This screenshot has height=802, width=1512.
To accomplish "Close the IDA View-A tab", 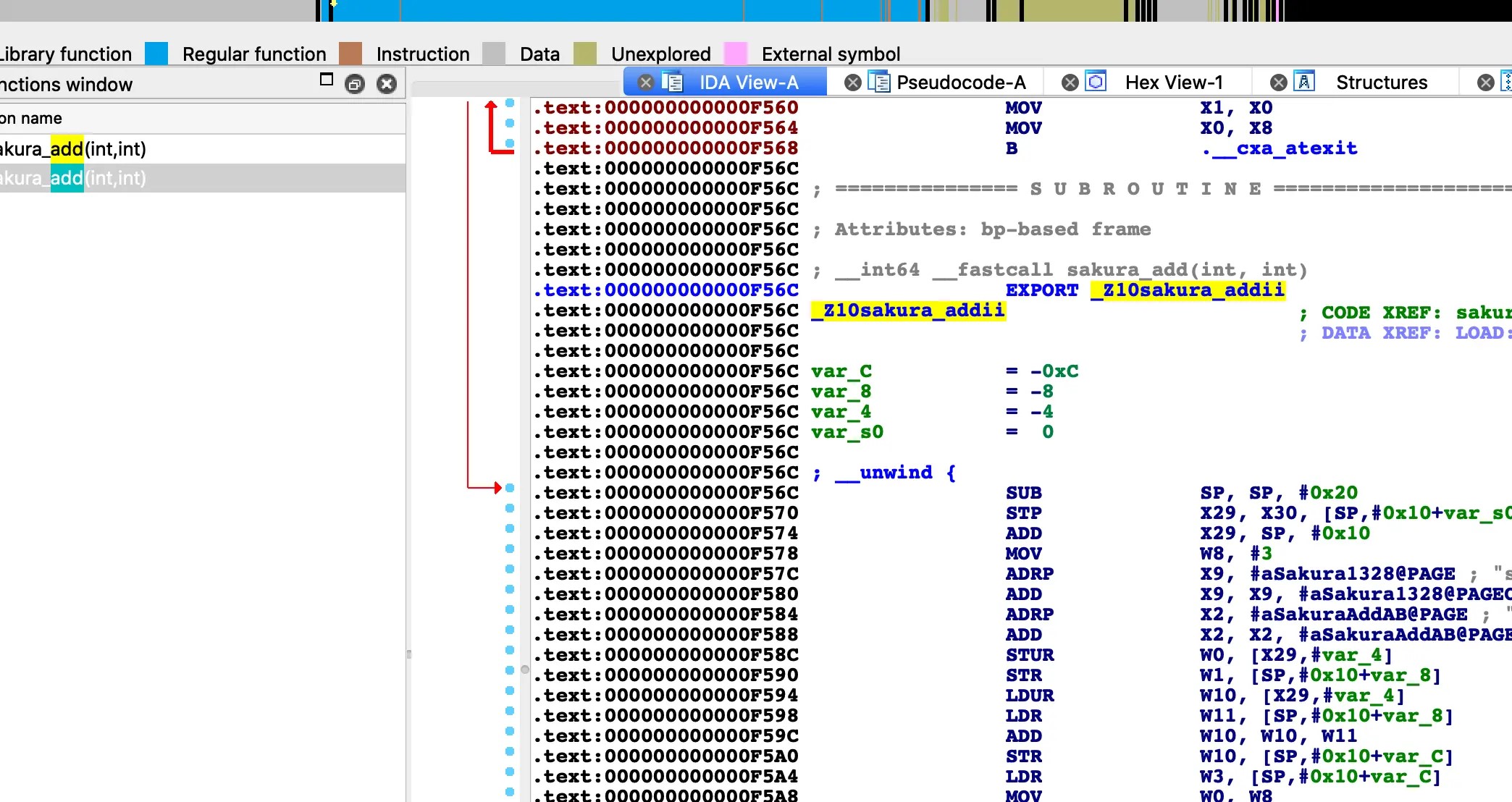I will (645, 83).
